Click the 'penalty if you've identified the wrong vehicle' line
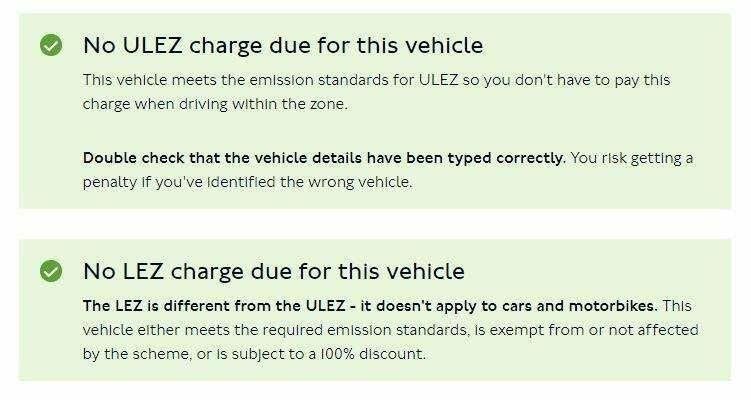This screenshot has width=751, height=400. (x=247, y=183)
